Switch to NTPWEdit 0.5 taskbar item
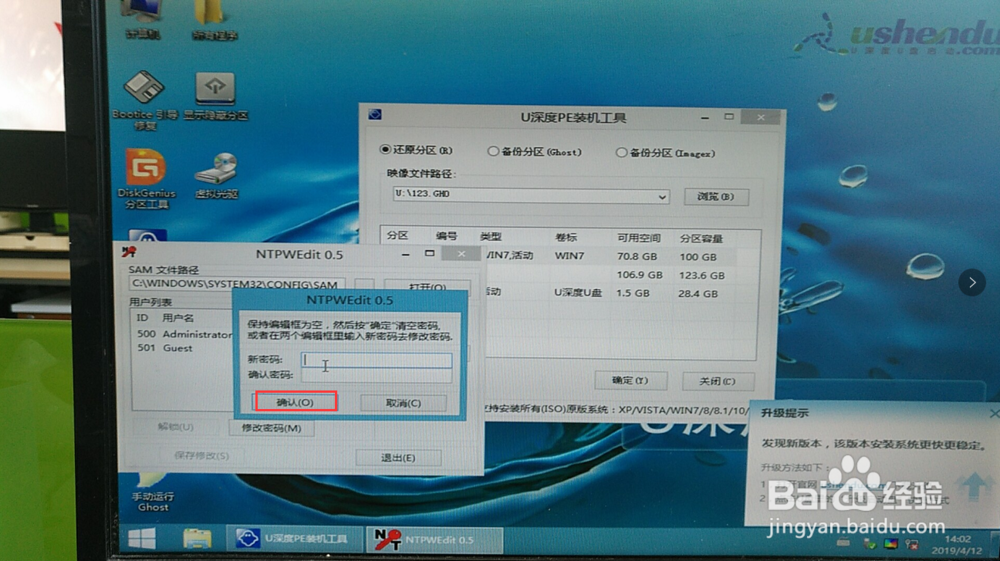 point(436,540)
